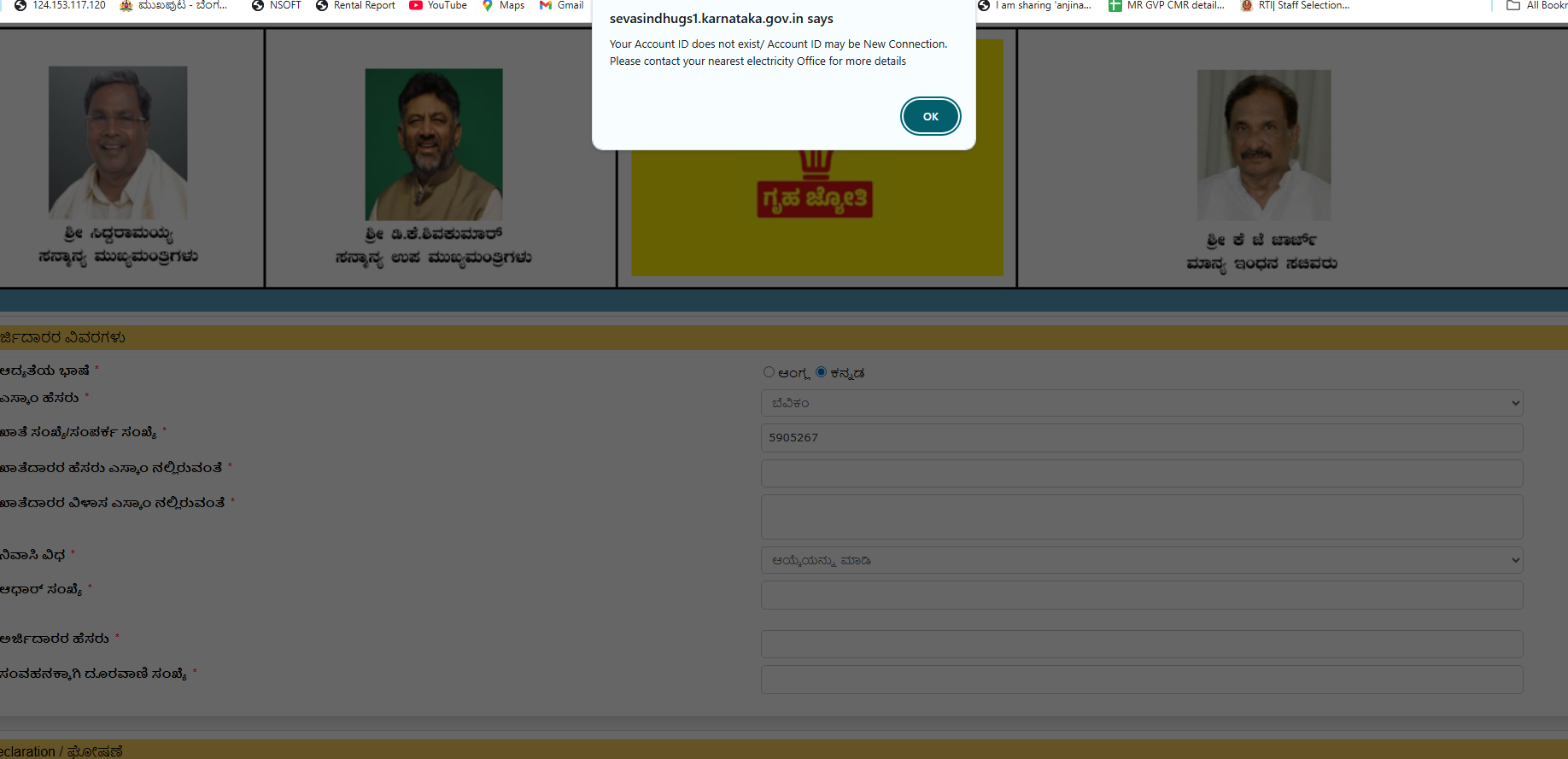Click the ಸಂವಹನಕ್ಕಾಗಿ ದೂರವಾಣಿ ಸಂಖ್ಯೆ field label
The image size is (1568, 759).
click(x=94, y=674)
